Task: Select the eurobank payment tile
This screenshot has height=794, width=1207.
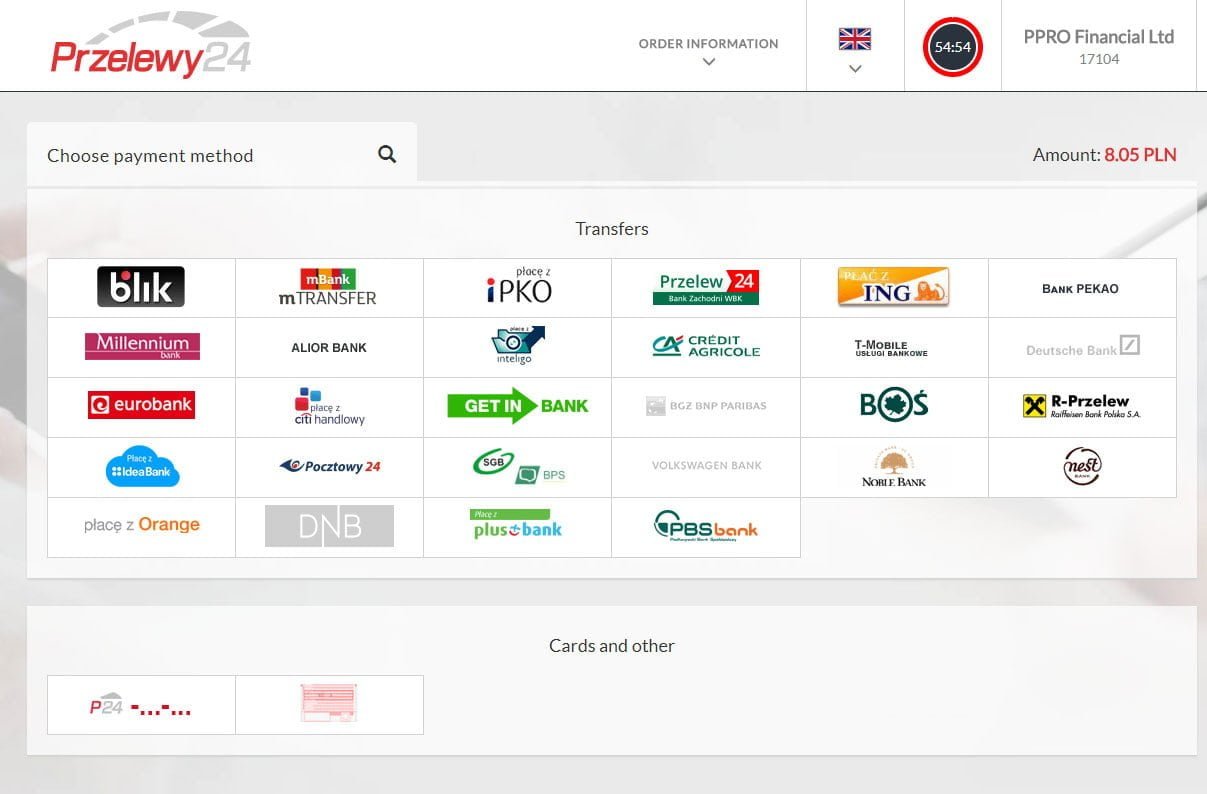Action: pos(141,406)
